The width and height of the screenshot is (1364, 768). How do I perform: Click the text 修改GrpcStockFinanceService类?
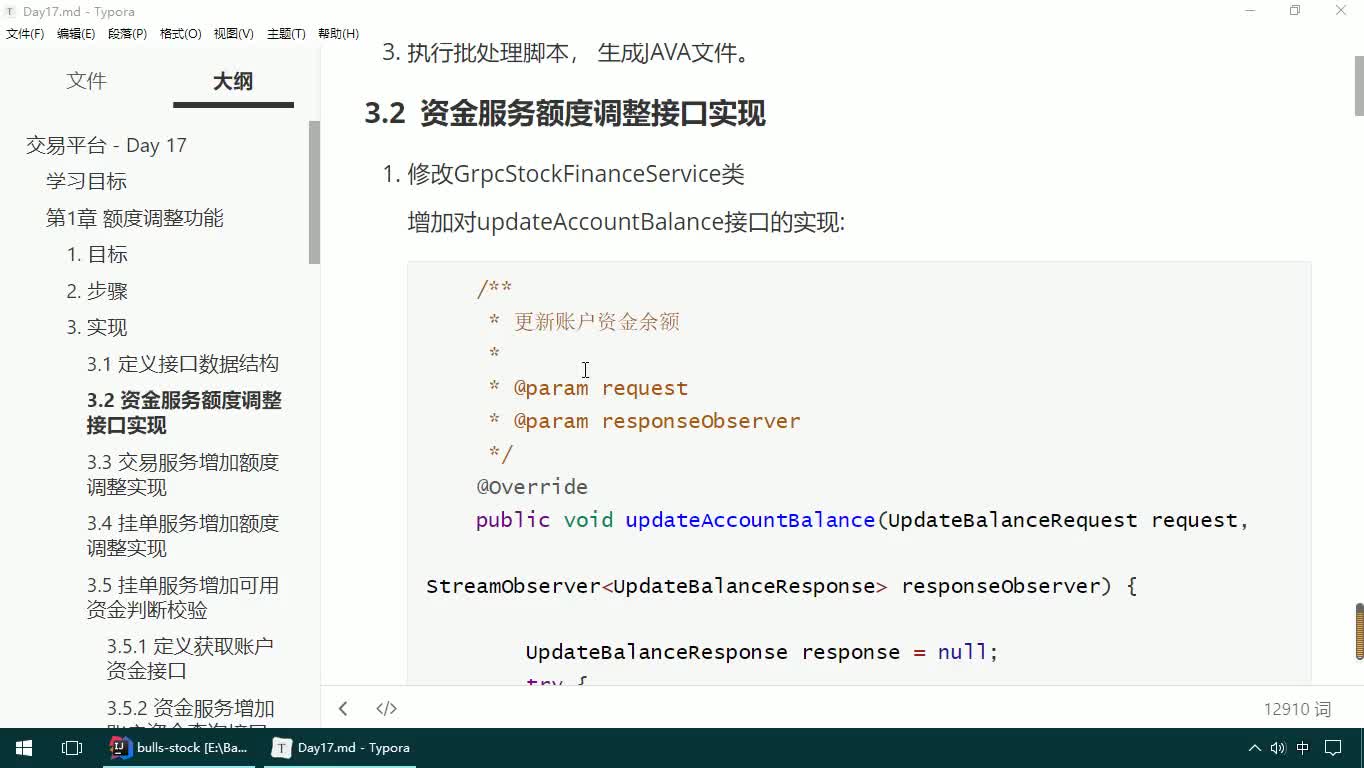coord(576,174)
